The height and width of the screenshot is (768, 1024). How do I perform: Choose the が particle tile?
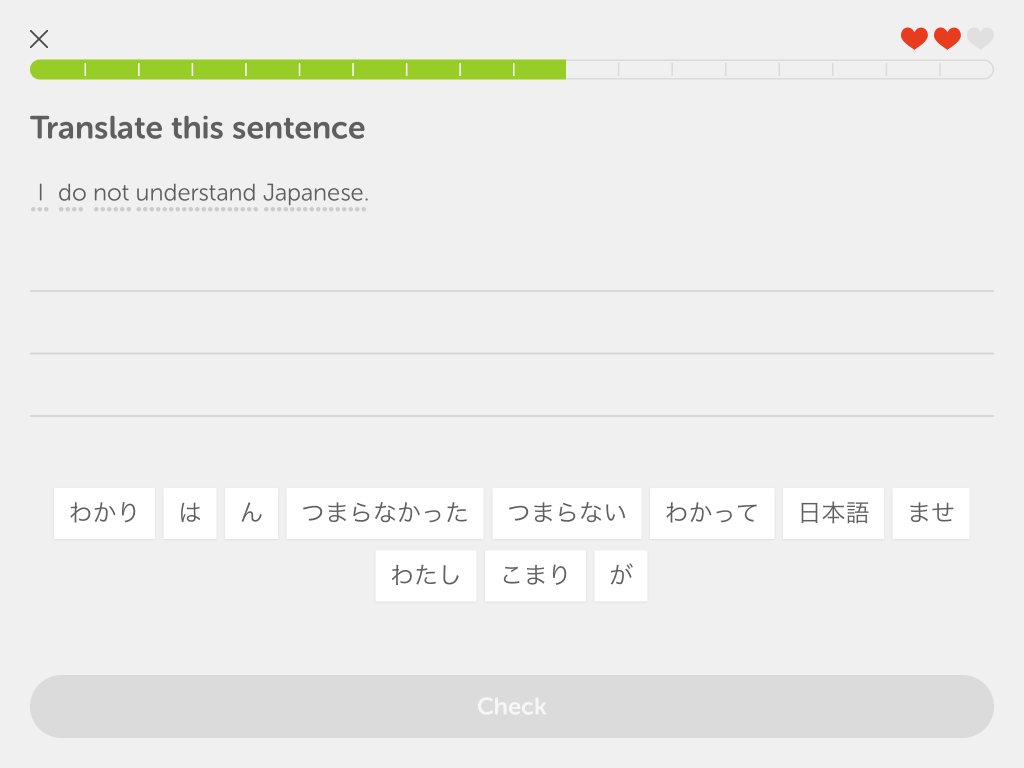(621, 576)
